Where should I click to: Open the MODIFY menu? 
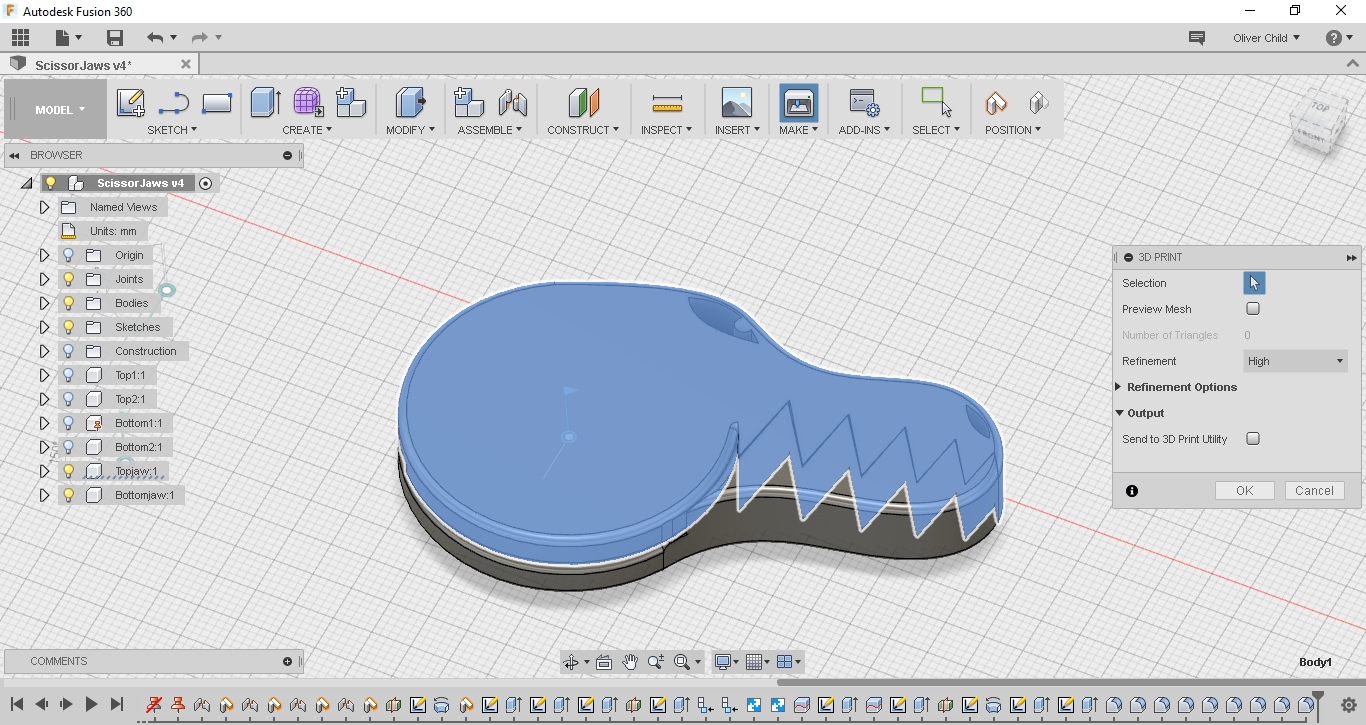pyautogui.click(x=411, y=130)
